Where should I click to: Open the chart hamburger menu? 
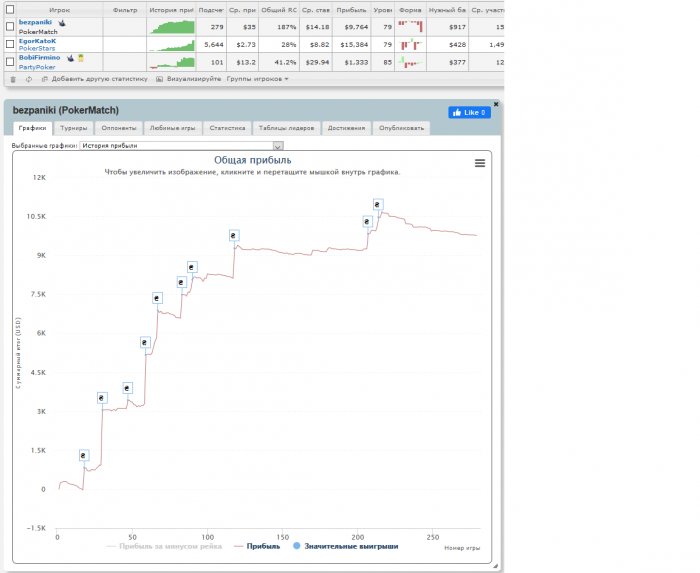[x=479, y=163]
